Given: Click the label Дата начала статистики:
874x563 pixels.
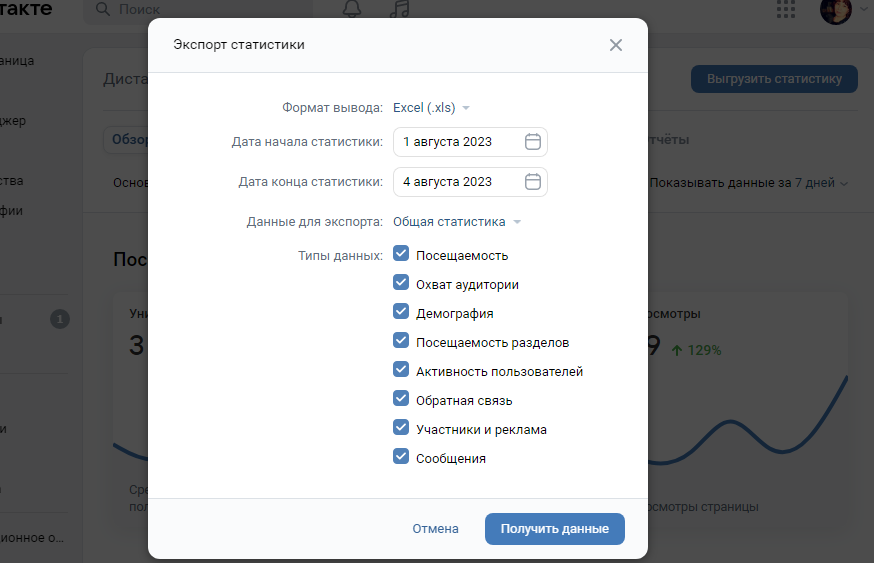Looking at the screenshot, I should click(x=307, y=142).
